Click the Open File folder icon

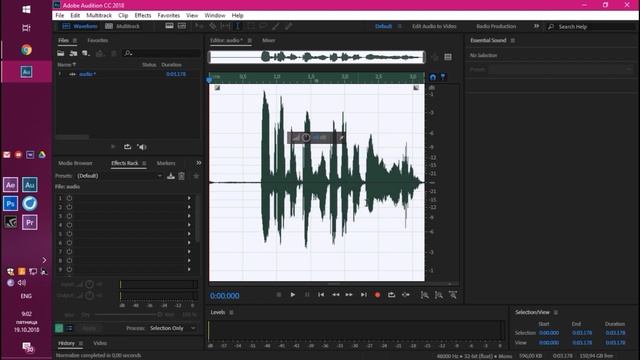[61, 53]
